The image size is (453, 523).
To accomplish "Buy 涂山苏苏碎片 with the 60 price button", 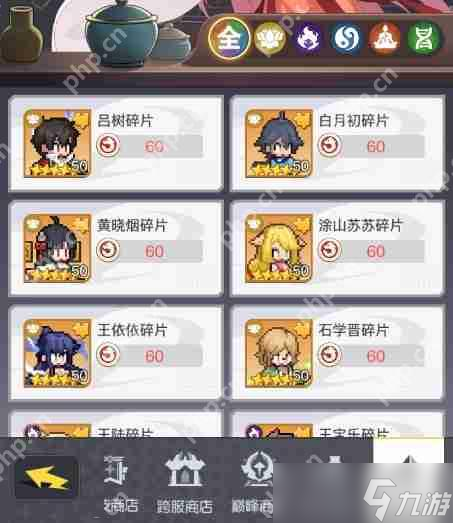I will [x=371, y=251].
